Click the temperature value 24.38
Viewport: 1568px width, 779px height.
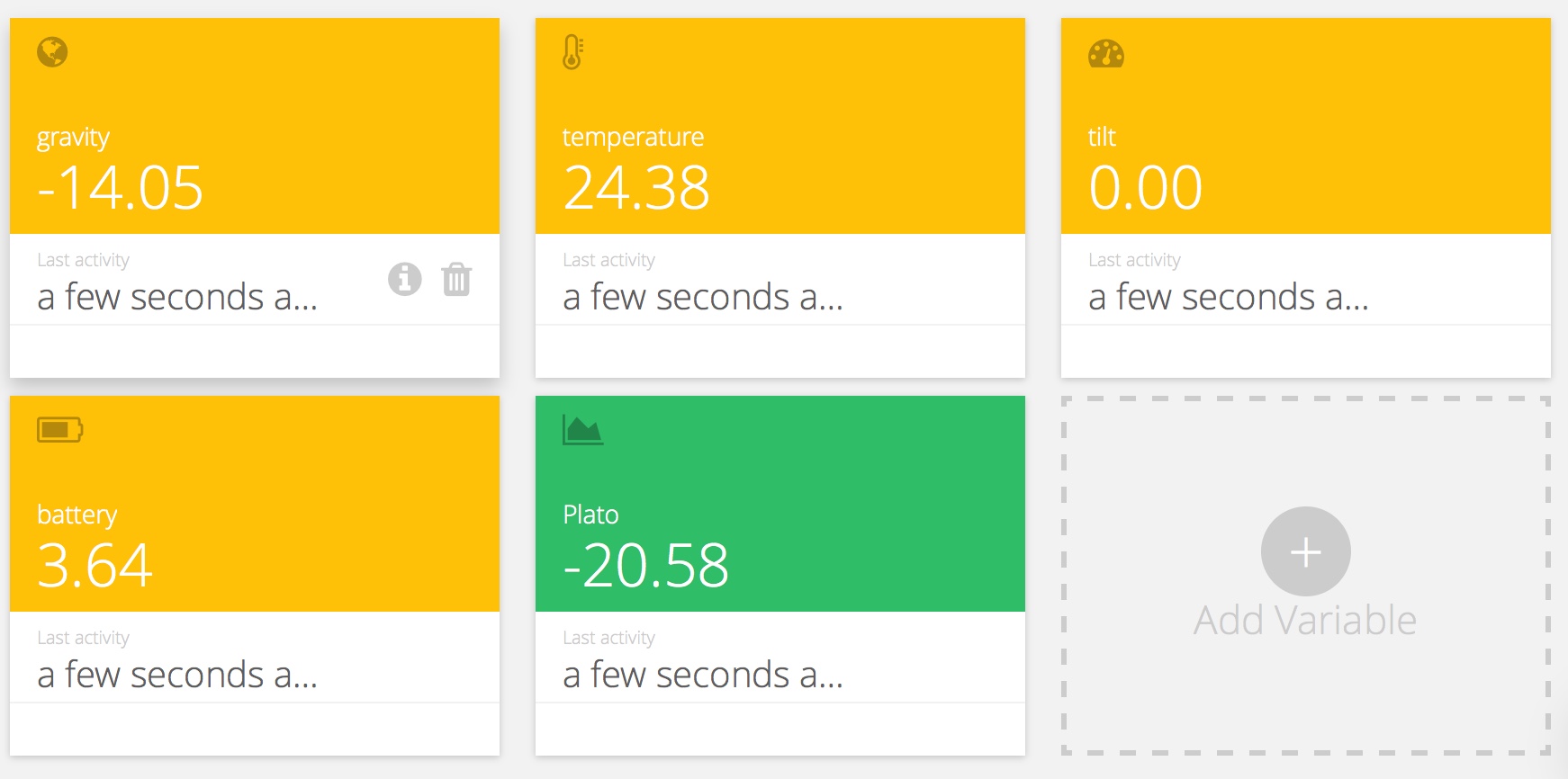coord(636,188)
